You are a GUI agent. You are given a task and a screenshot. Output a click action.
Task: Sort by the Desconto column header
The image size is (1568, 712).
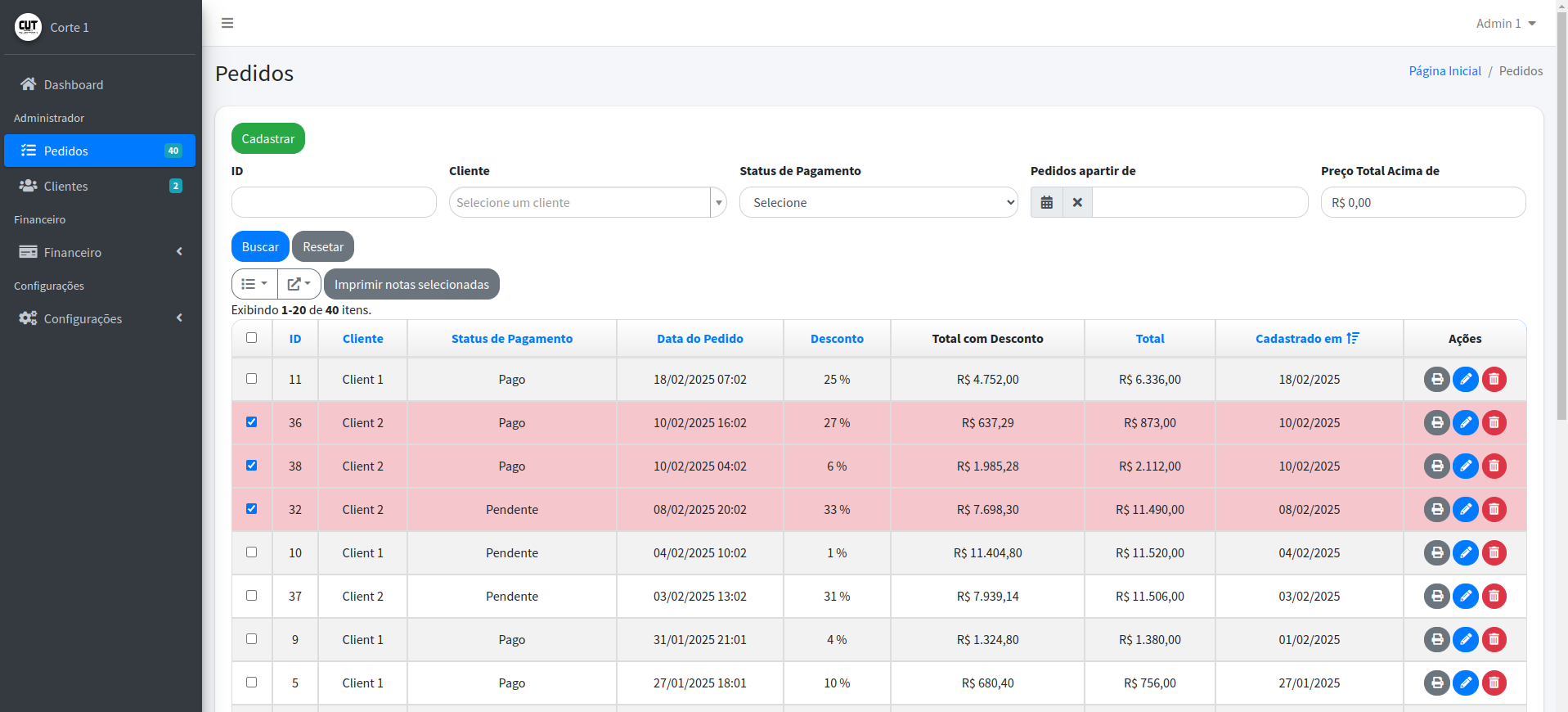click(x=837, y=339)
